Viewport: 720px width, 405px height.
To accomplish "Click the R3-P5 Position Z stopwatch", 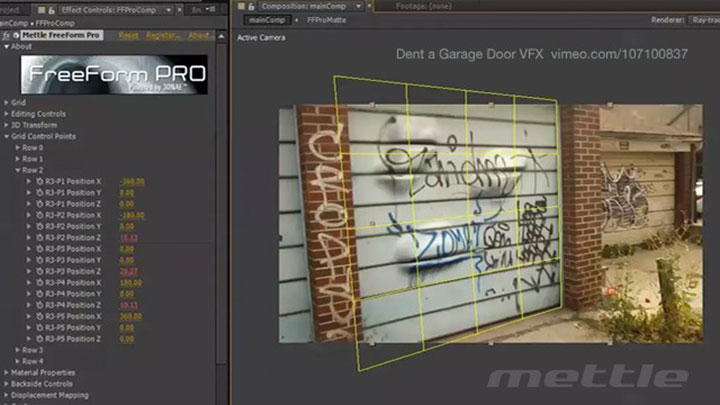I will (x=39, y=339).
